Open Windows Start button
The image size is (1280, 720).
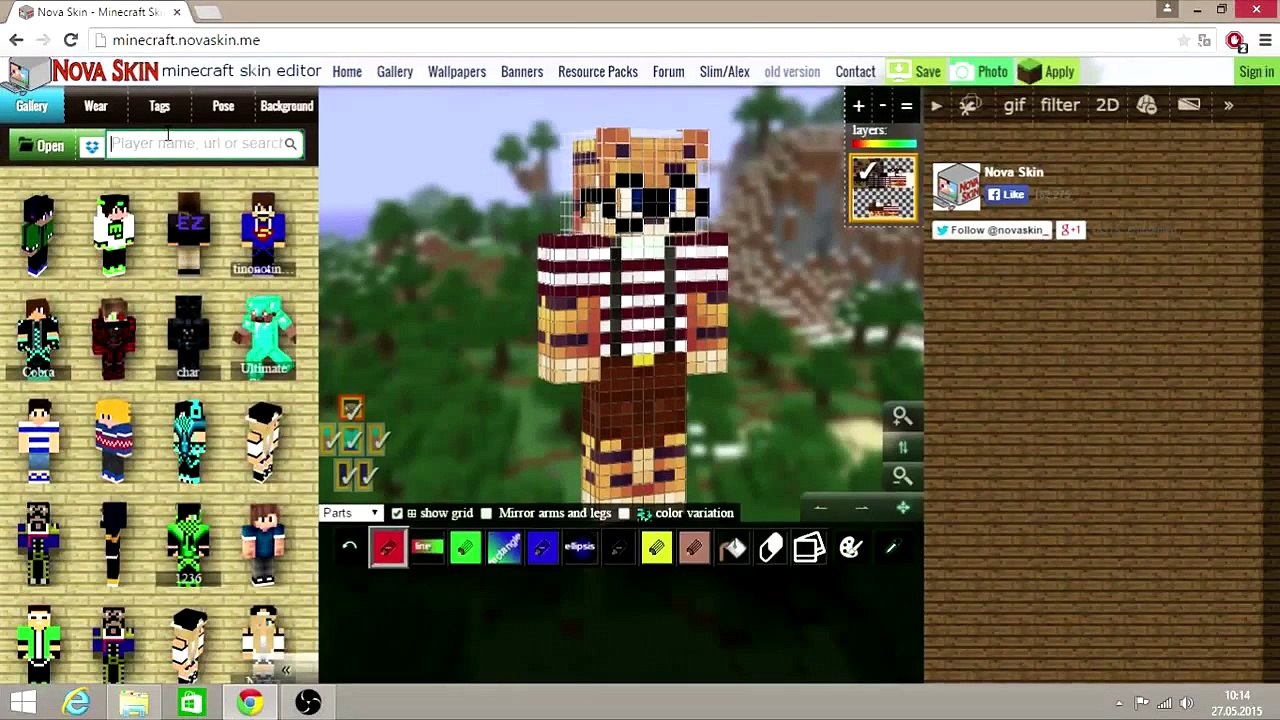coord(23,702)
